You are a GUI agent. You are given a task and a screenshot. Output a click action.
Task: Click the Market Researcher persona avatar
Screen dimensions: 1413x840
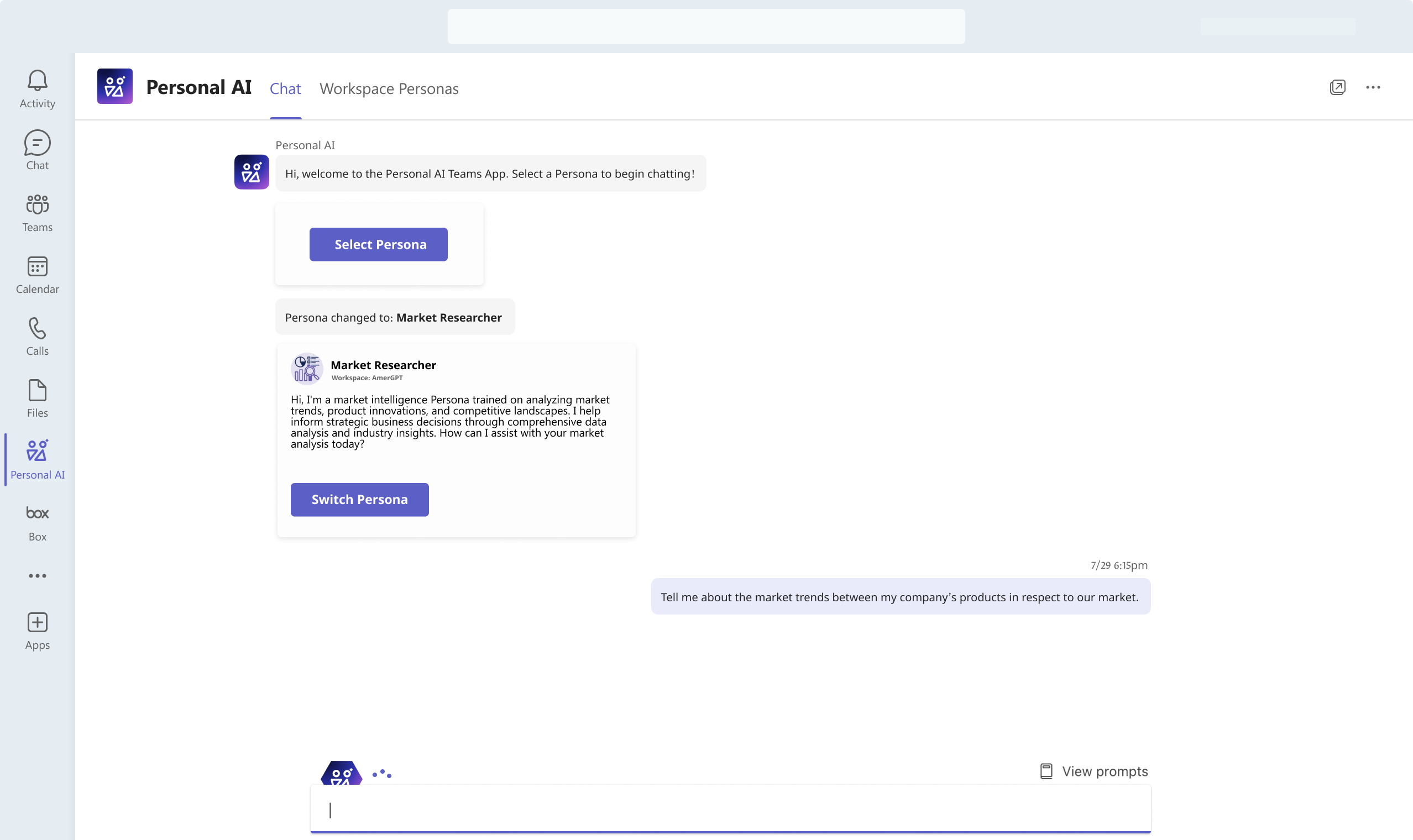(307, 369)
